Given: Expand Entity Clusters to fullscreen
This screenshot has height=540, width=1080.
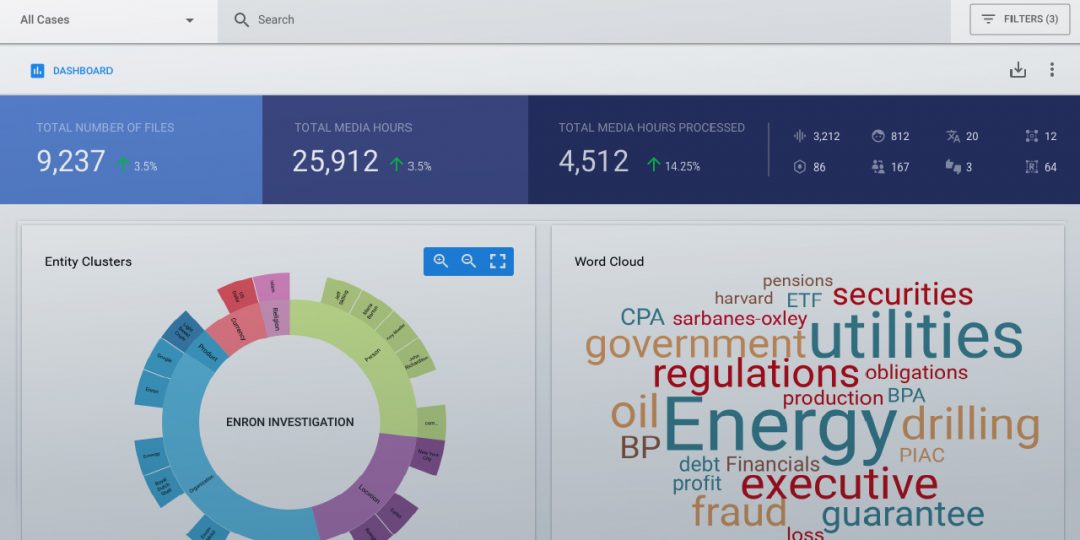Looking at the screenshot, I should pyautogui.click(x=497, y=261).
